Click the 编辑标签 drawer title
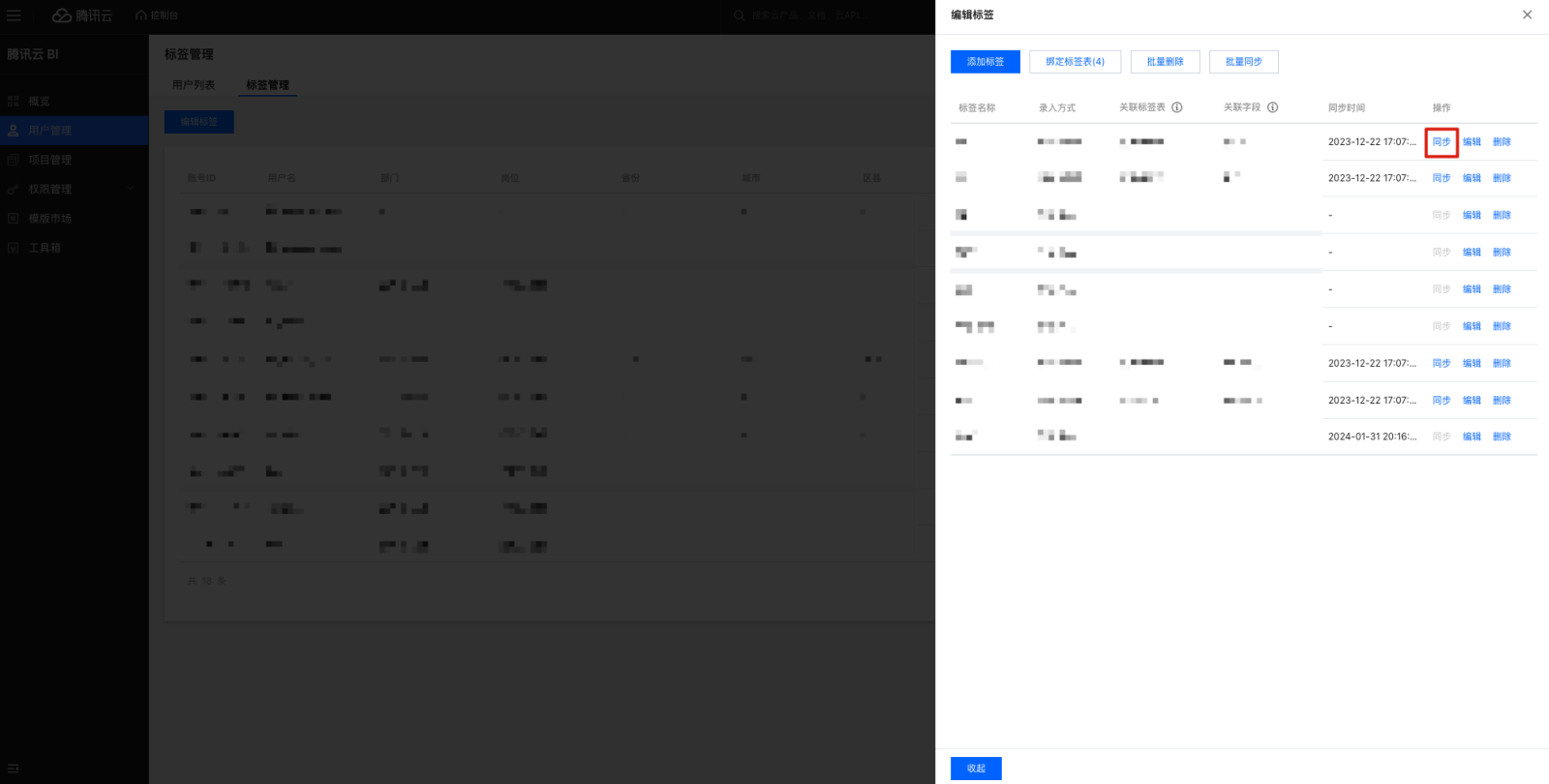Viewport: 1549px width, 784px height. click(972, 15)
